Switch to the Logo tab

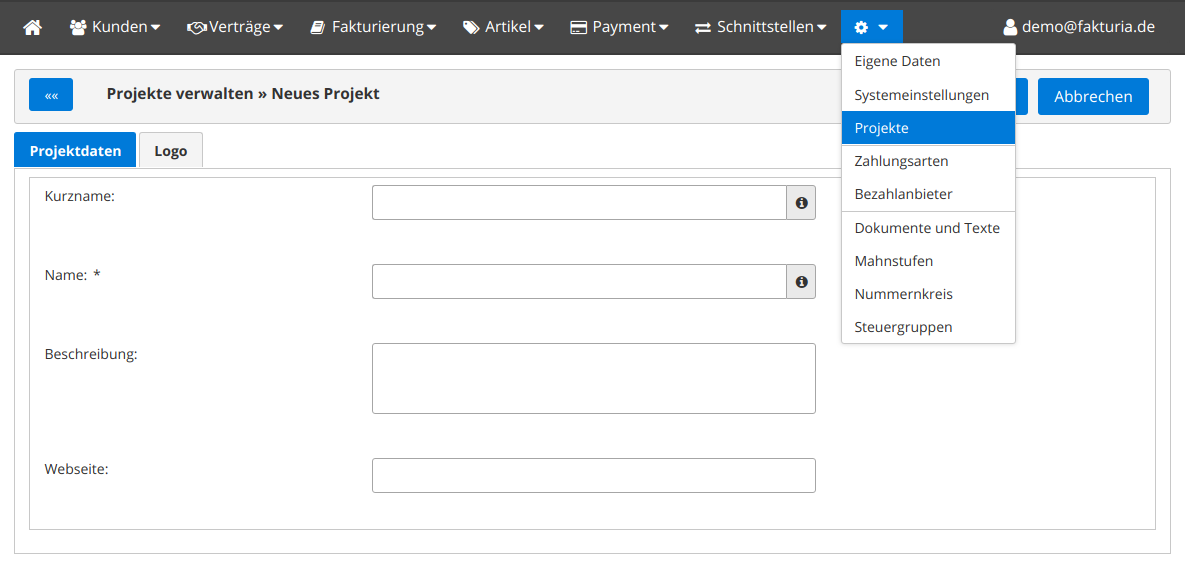(x=170, y=151)
